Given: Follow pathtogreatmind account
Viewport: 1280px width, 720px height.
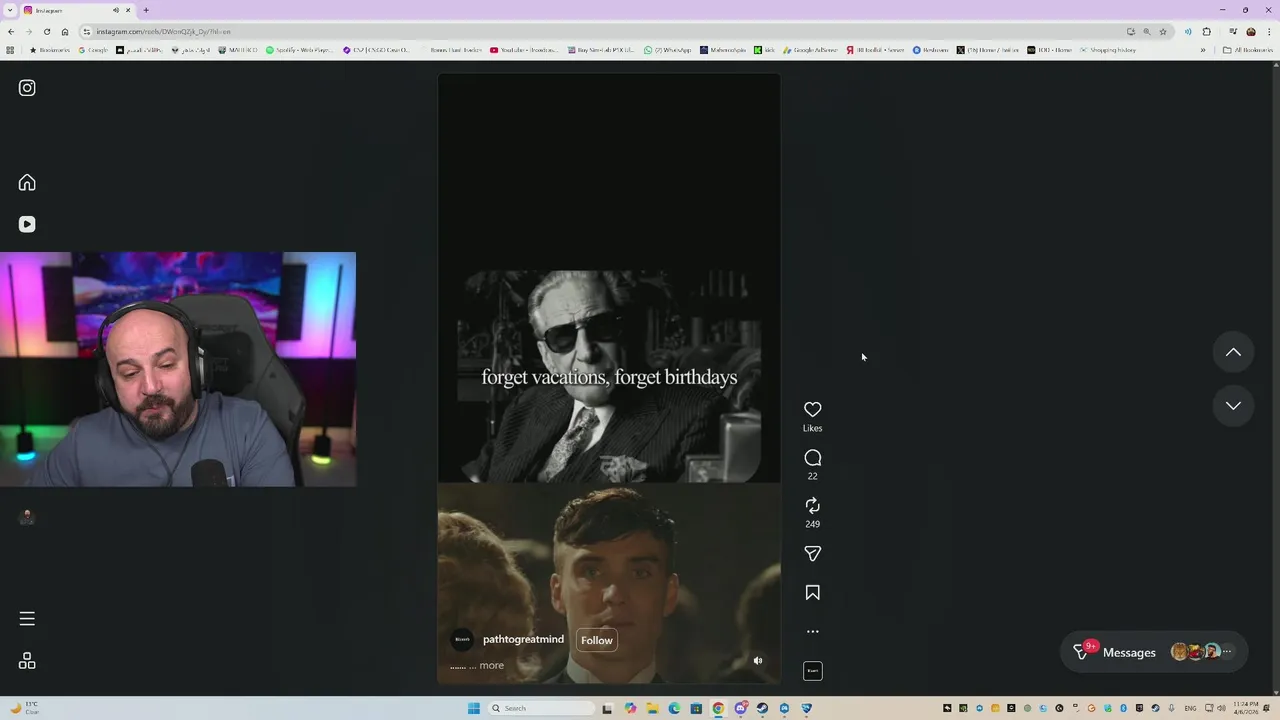Looking at the screenshot, I should 597,640.
